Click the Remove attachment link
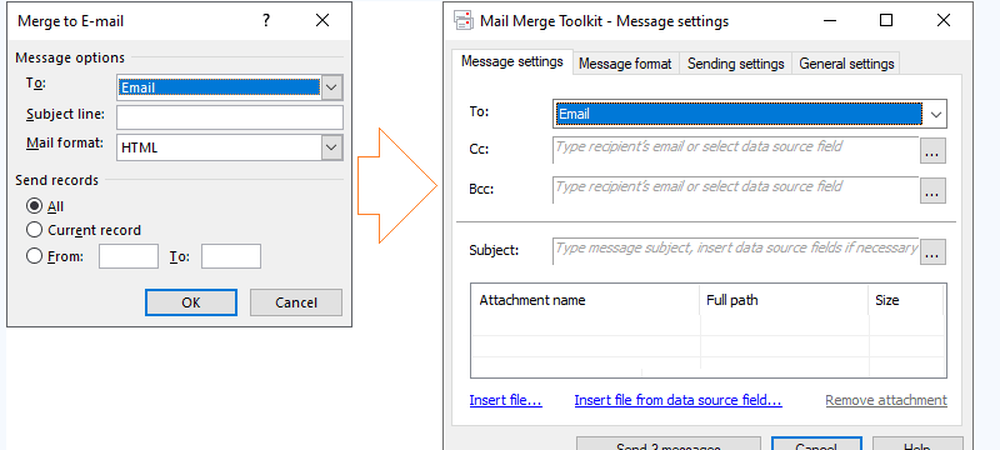The width and height of the screenshot is (1000, 450). pos(886,400)
